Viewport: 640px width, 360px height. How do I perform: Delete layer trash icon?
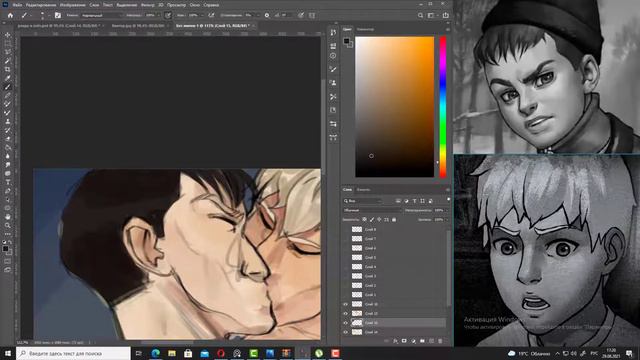click(x=440, y=341)
